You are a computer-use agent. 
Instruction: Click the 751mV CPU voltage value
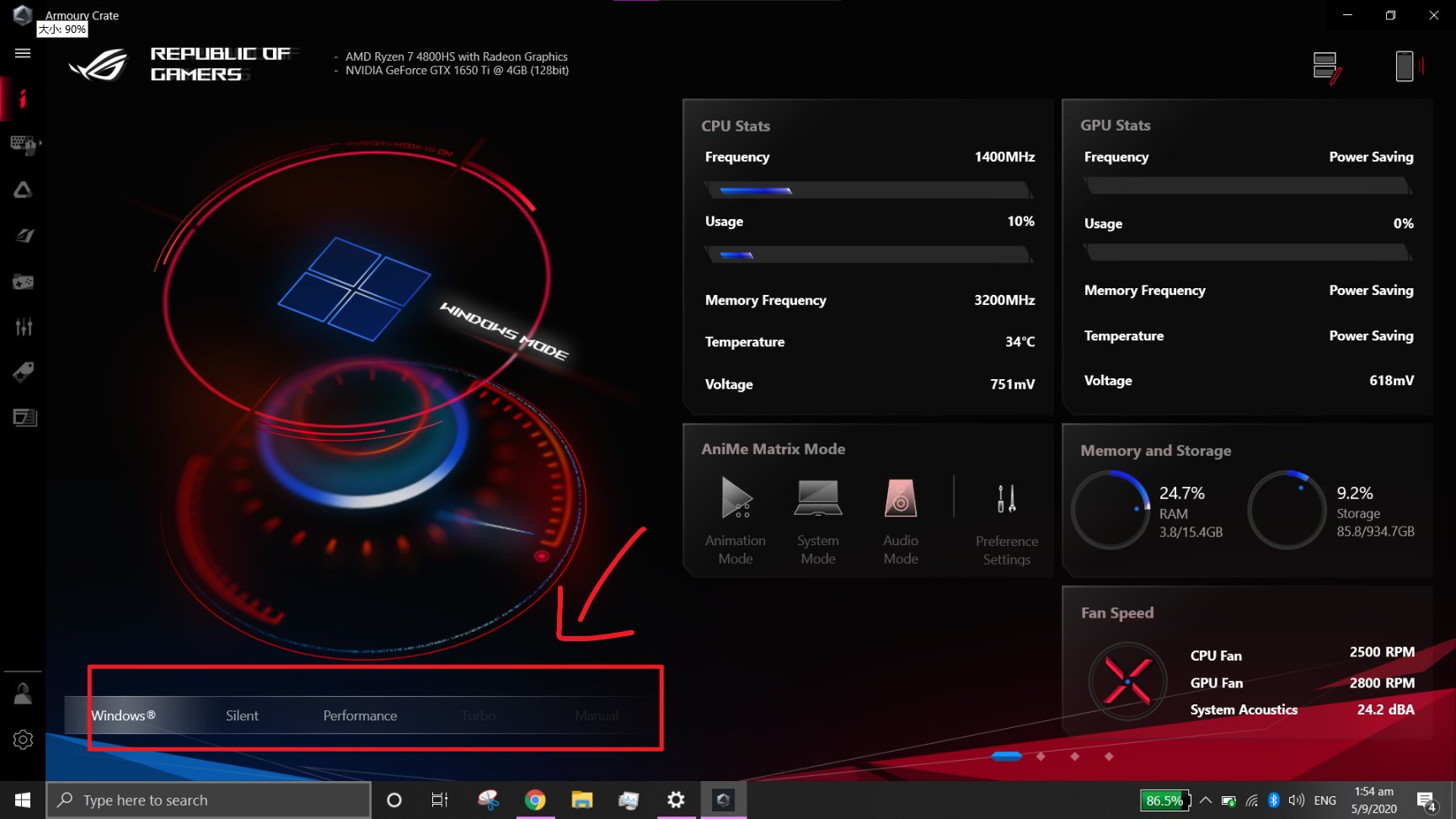pyautogui.click(x=1012, y=384)
